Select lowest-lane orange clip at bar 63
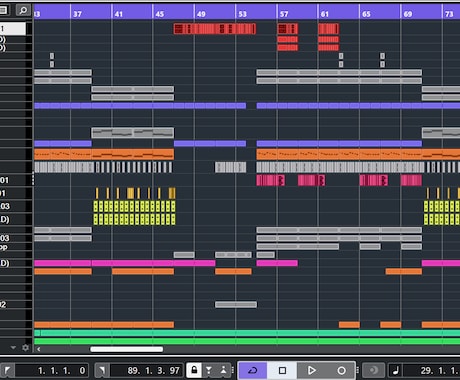The image size is (460, 380). coord(349,325)
